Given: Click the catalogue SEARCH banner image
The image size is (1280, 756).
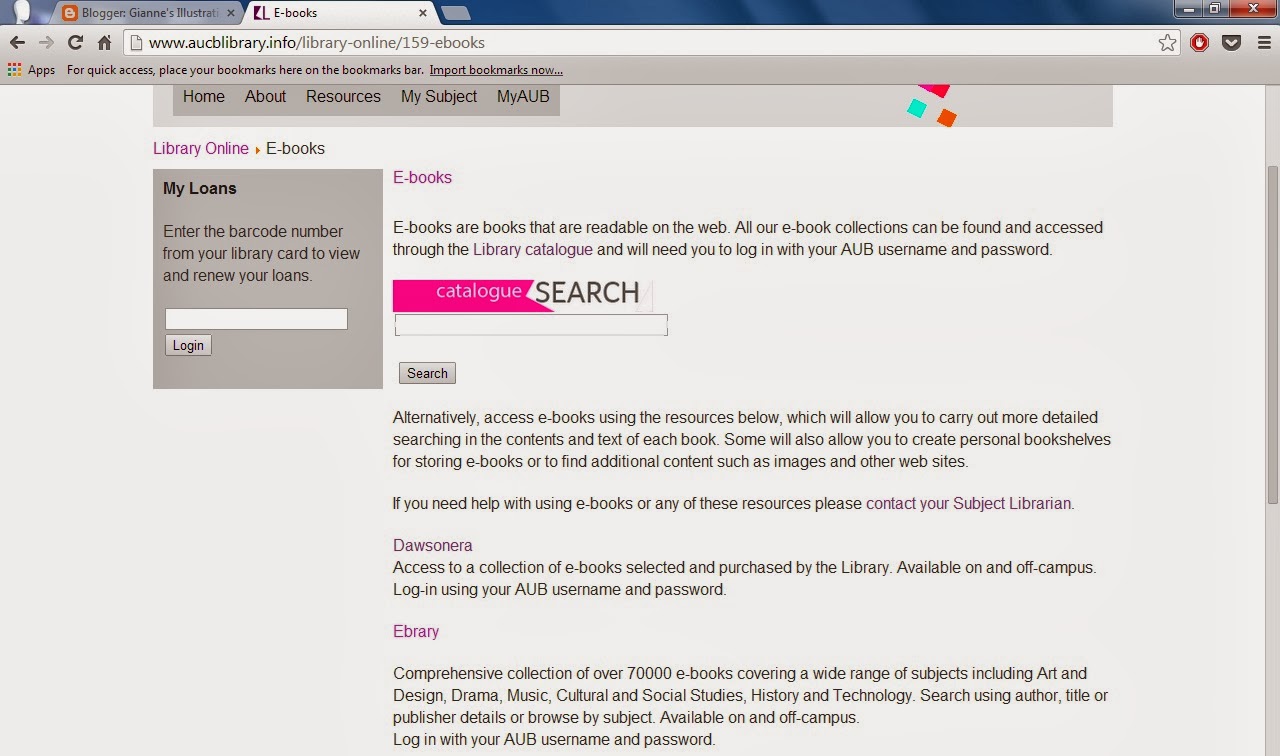Looking at the screenshot, I should 523,295.
